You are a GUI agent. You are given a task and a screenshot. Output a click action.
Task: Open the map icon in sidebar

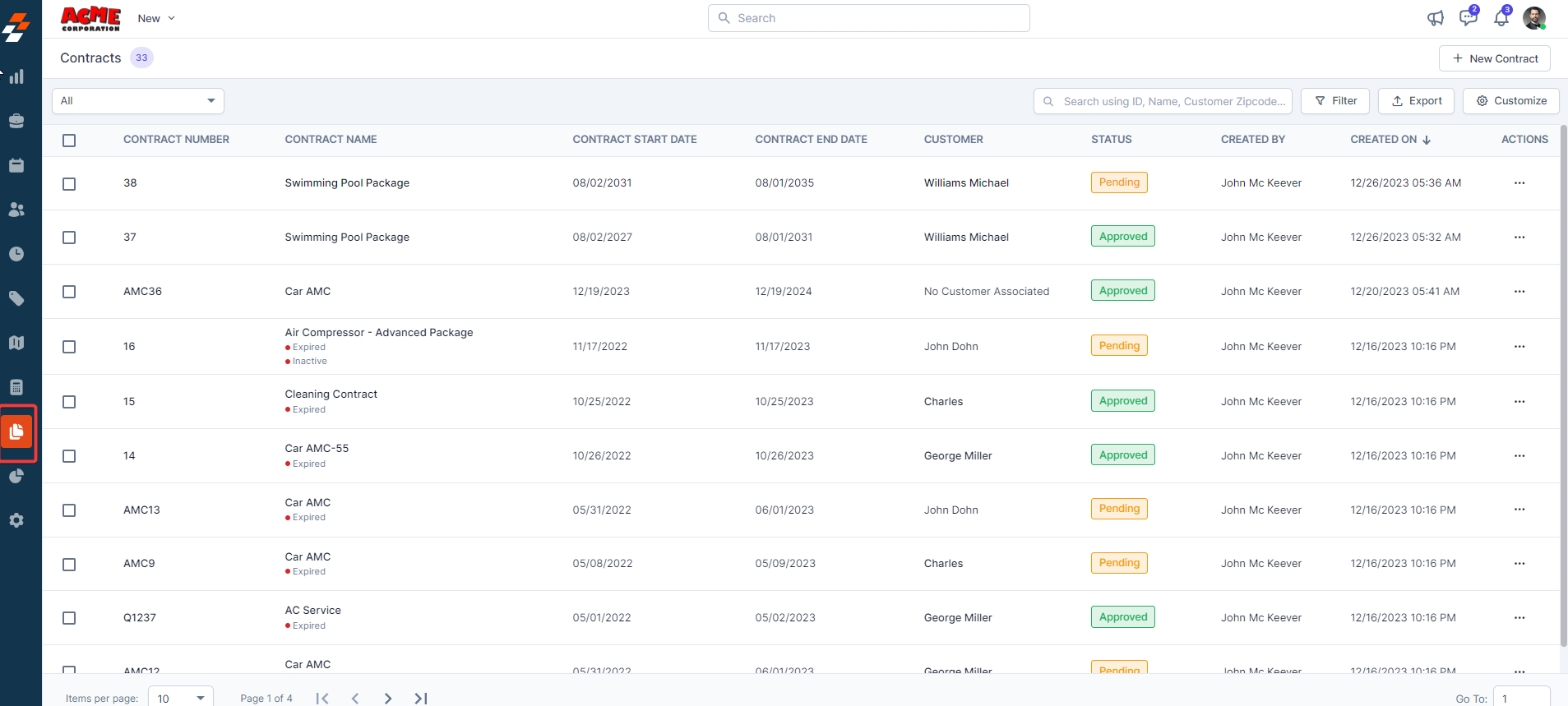[x=16, y=343]
